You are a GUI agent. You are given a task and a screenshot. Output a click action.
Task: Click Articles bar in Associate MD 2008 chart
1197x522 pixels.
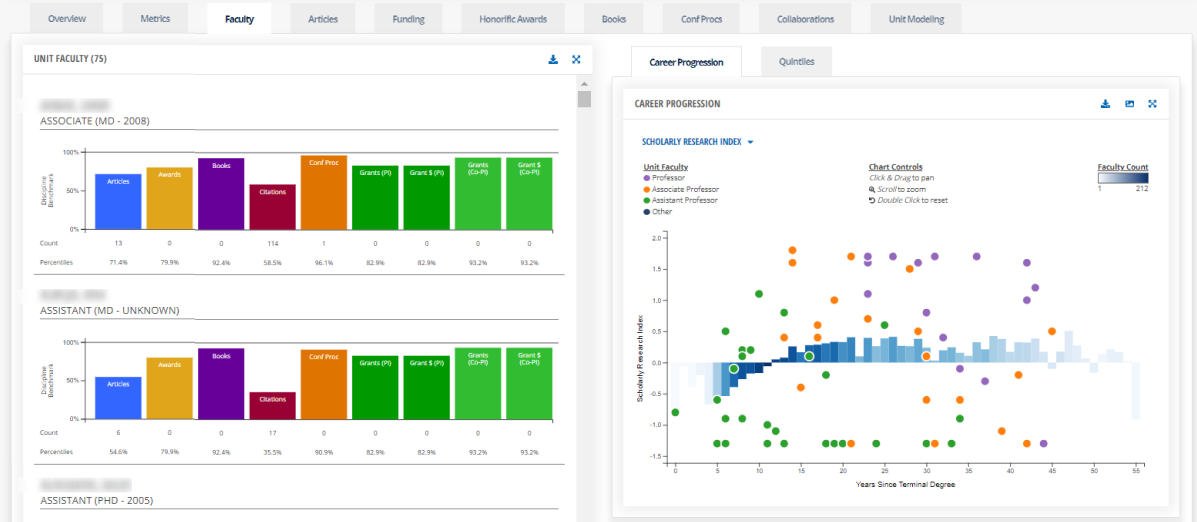tap(118, 201)
